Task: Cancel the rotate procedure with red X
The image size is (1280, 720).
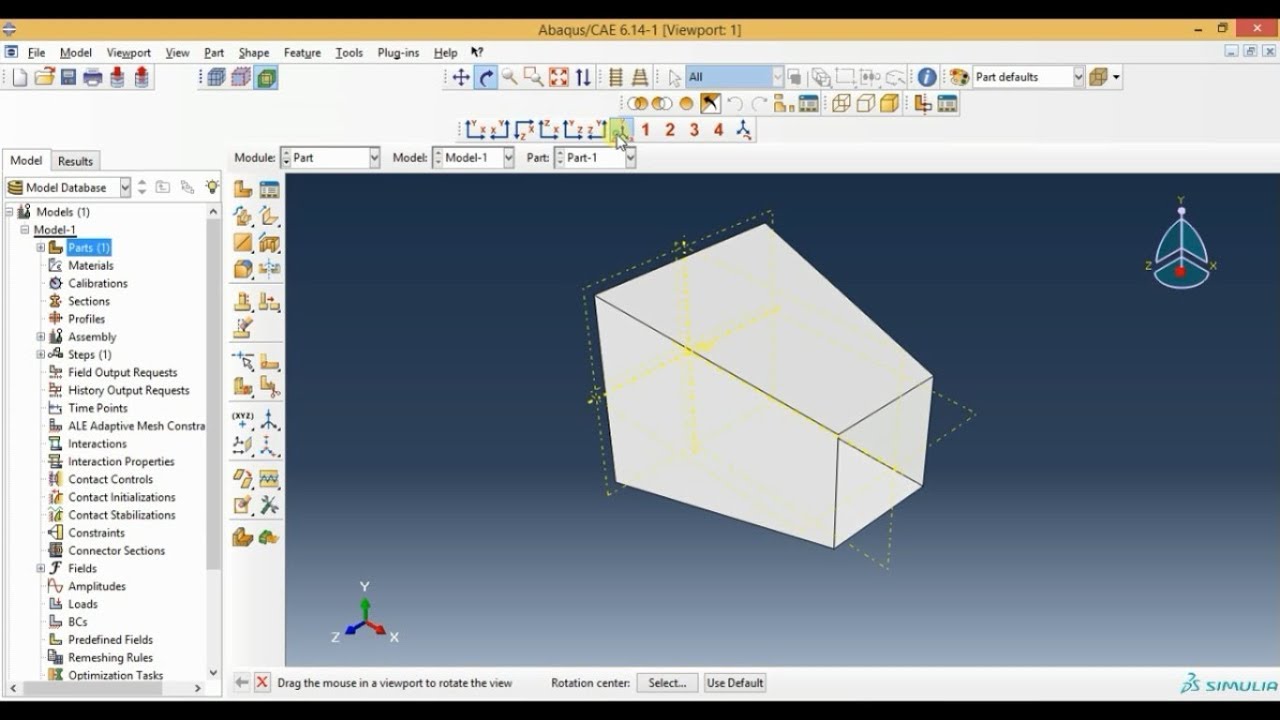Action: point(262,683)
